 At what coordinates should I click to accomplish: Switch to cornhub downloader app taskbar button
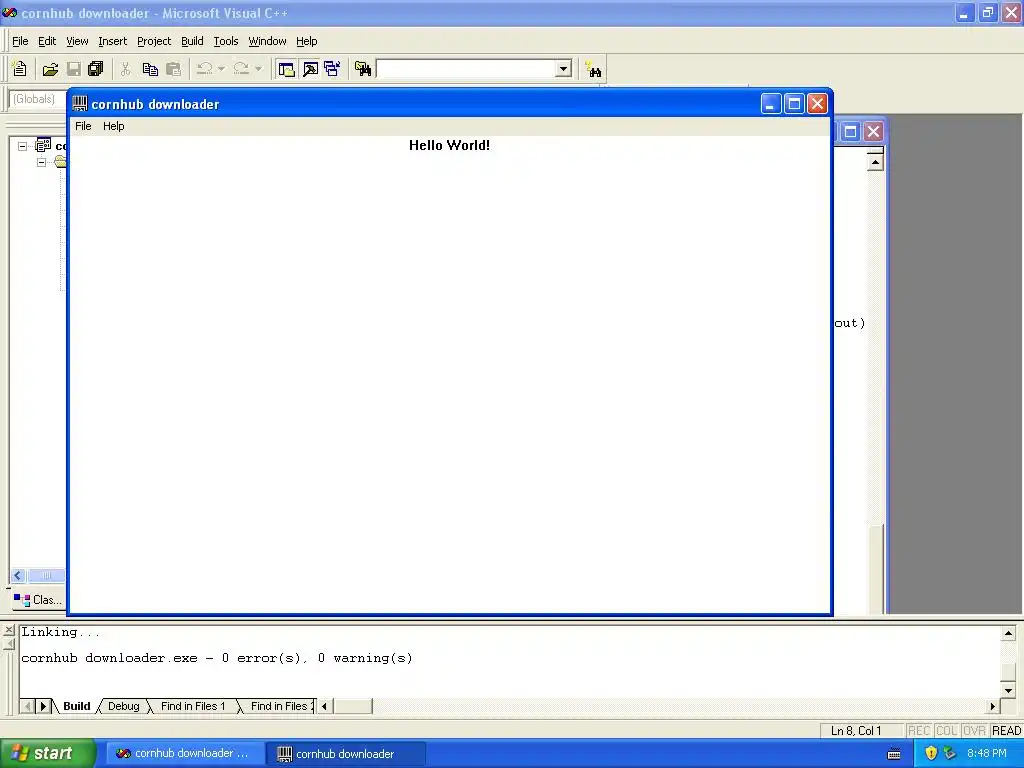346,754
